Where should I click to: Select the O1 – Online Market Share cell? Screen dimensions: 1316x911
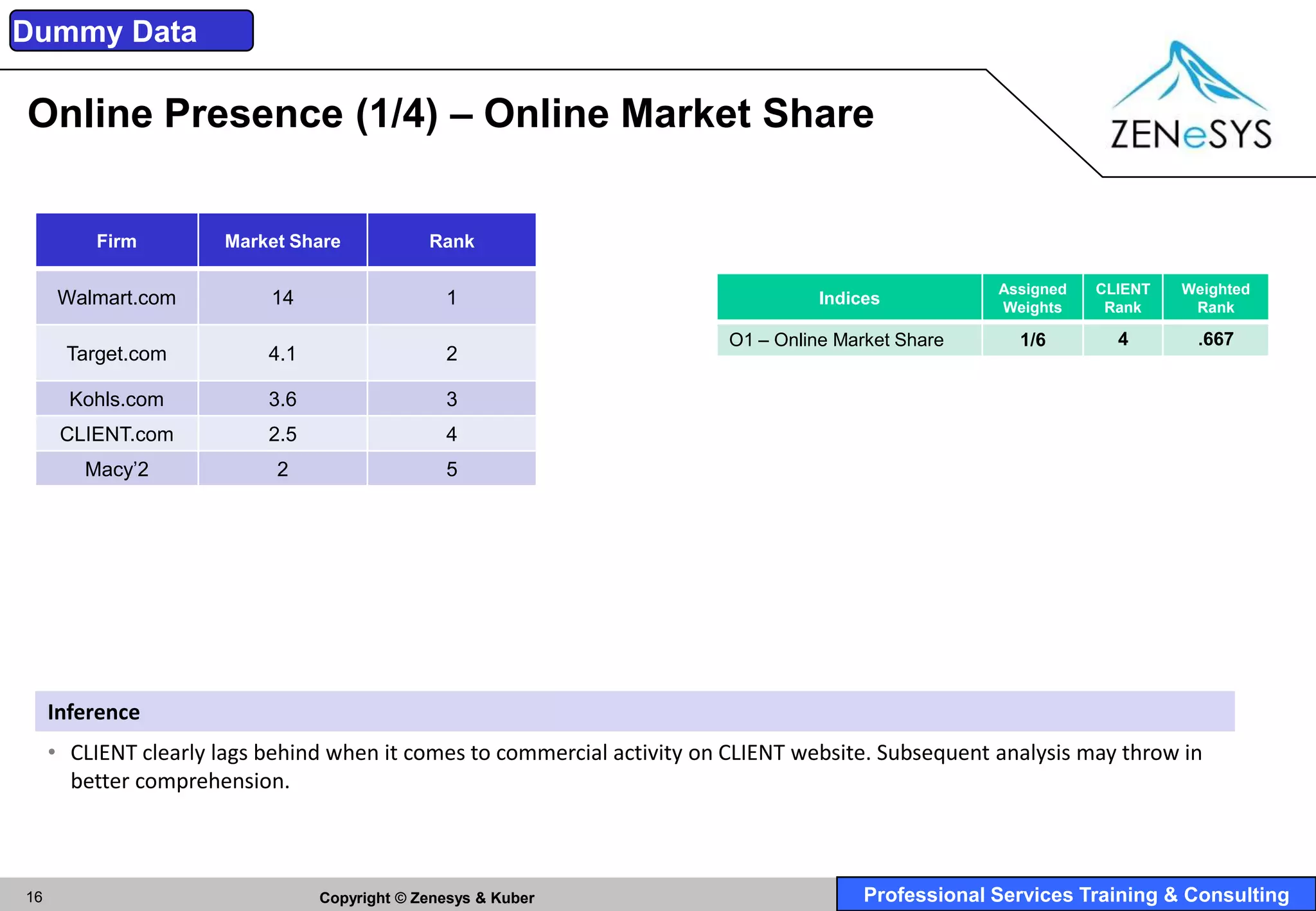(849, 339)
